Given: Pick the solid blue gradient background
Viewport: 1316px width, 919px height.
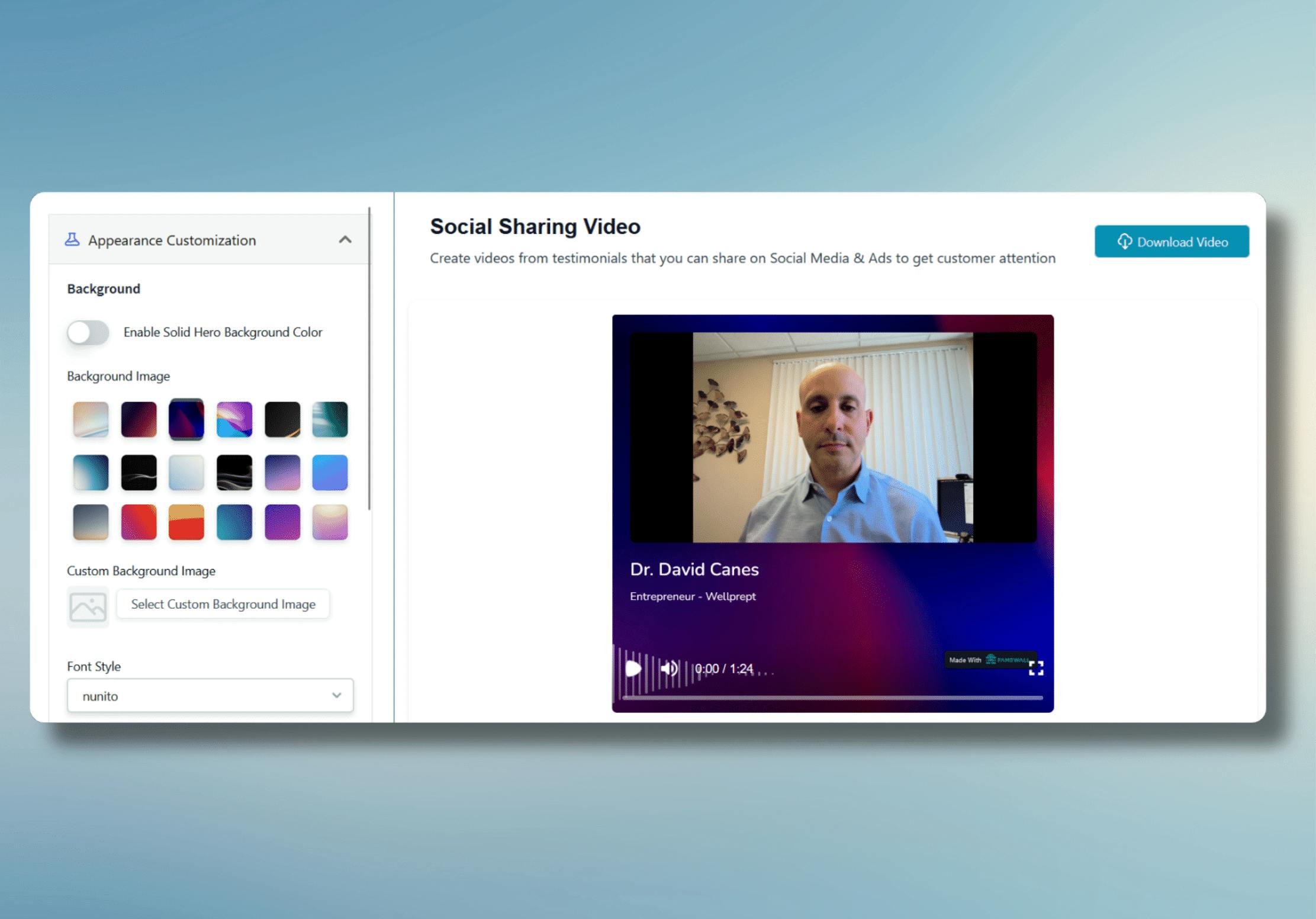Looking at the screenshot, I should coord(330,473).
